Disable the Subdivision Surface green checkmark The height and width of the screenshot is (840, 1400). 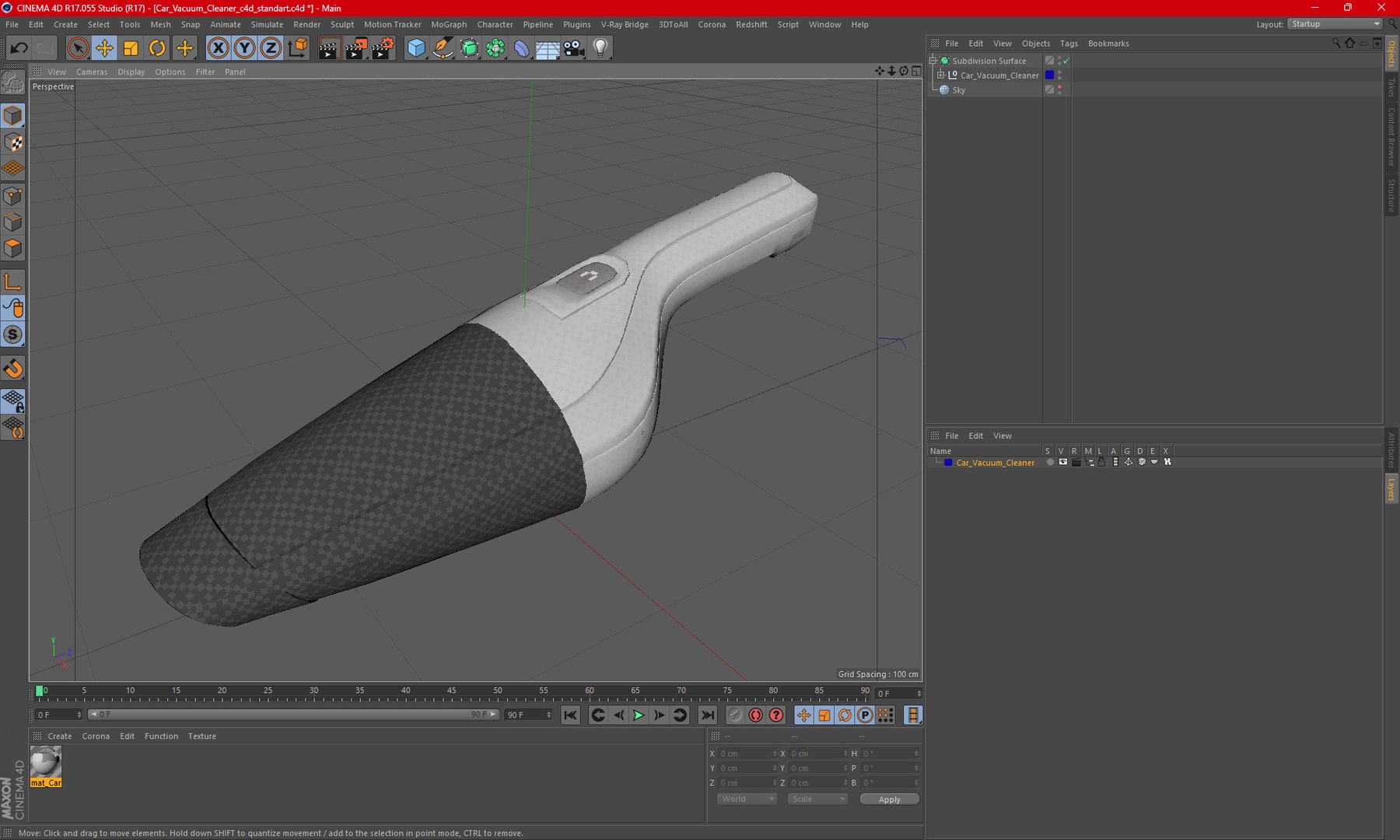coord(1066,61)
